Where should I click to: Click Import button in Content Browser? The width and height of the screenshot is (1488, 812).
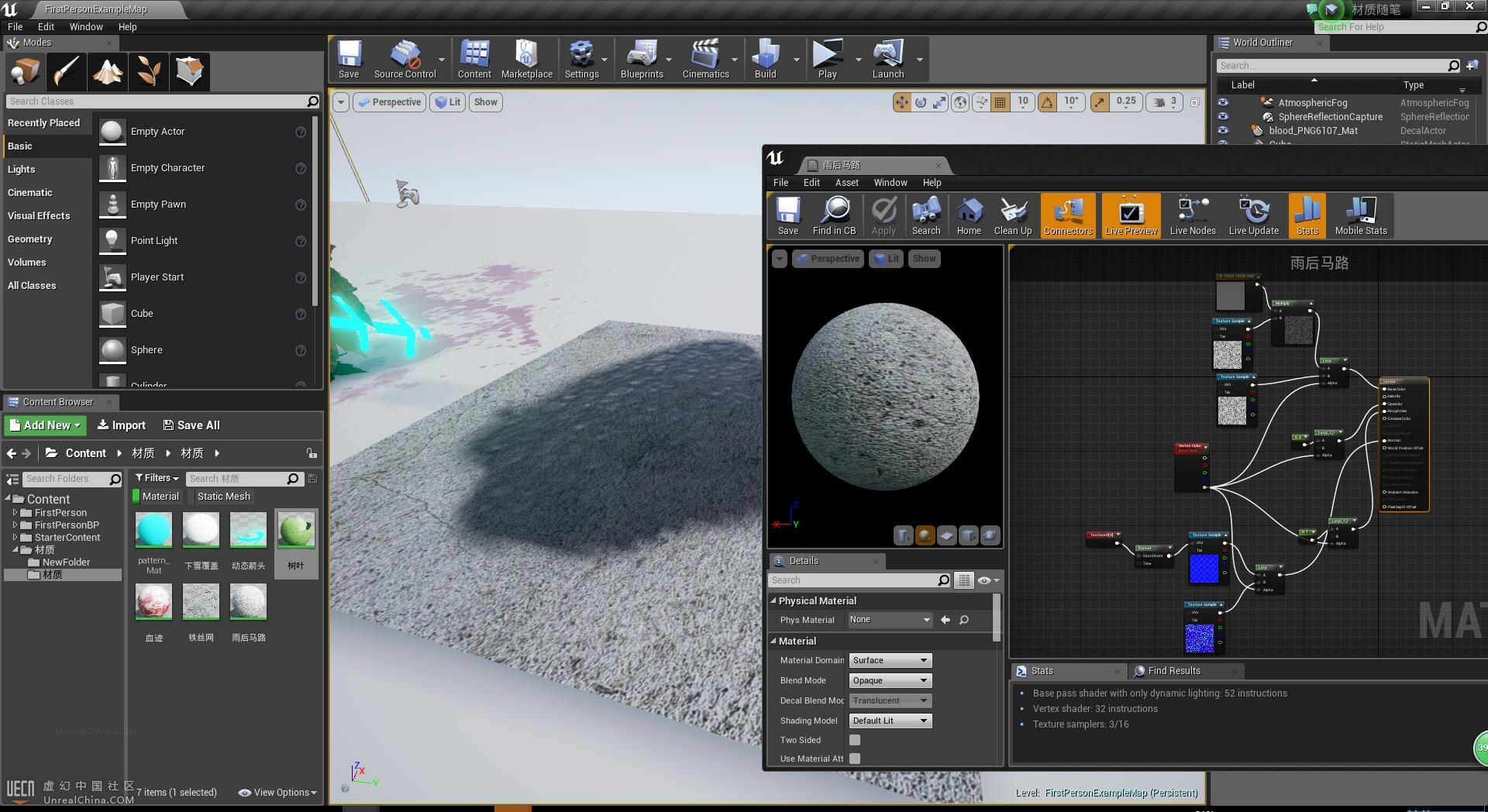(122, 425)
